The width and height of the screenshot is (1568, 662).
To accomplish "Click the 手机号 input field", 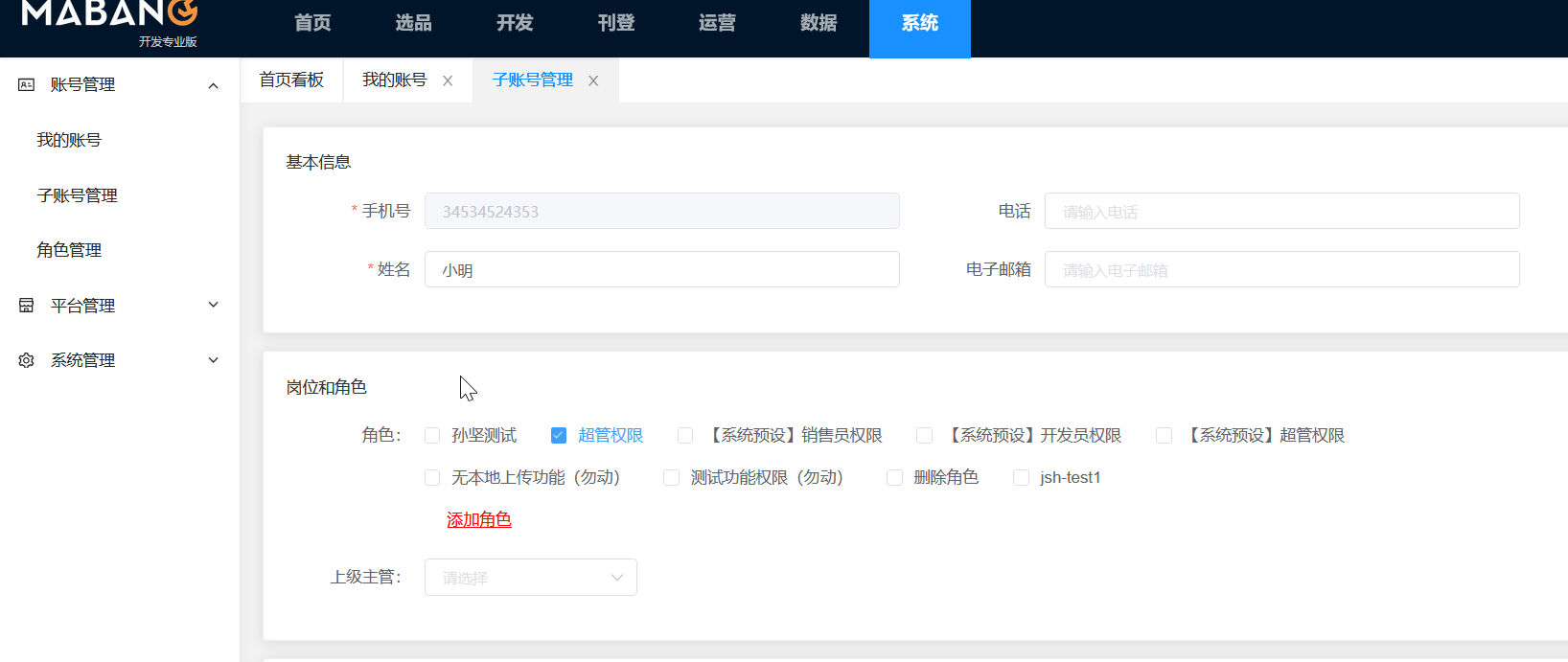I will click(x=662, y=211).
